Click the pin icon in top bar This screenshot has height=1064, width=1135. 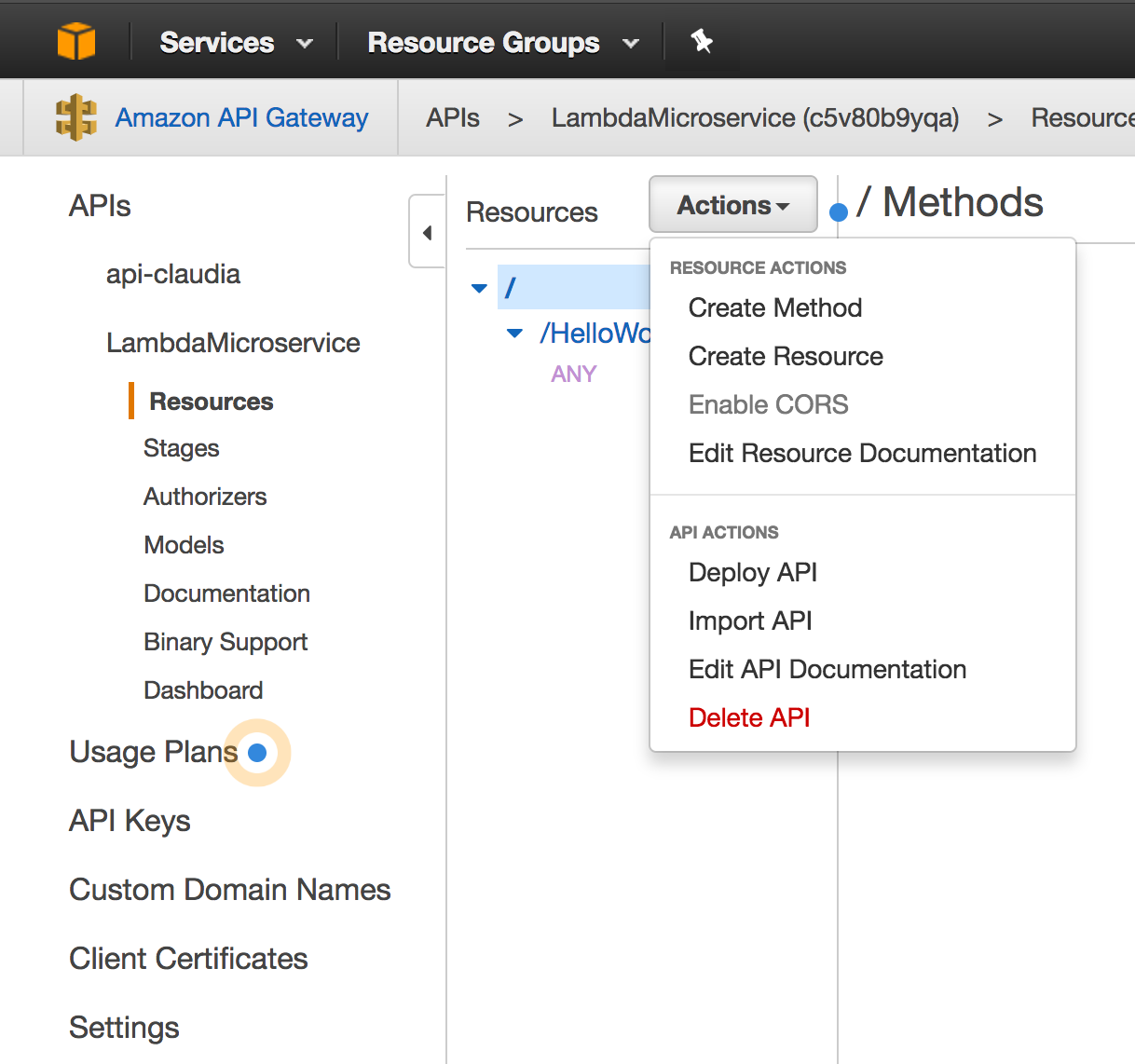coord(702,41)
